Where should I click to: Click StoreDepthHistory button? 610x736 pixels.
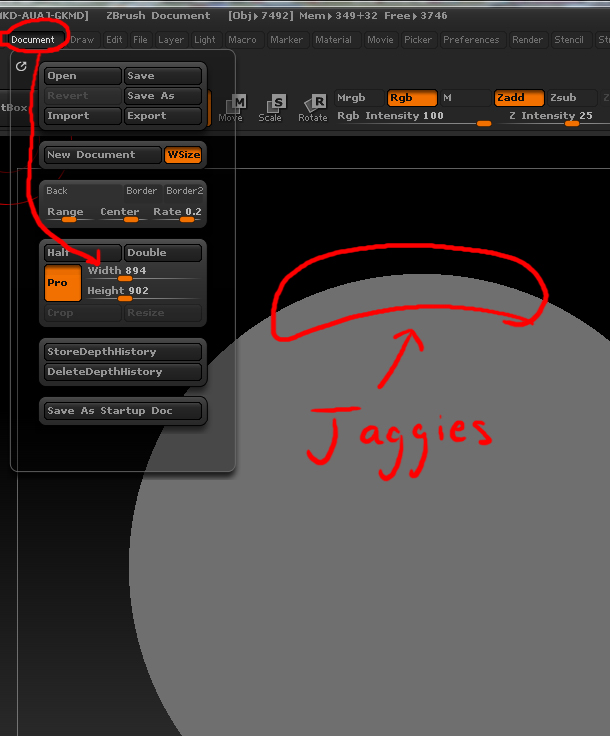click(x=123, y=352)
